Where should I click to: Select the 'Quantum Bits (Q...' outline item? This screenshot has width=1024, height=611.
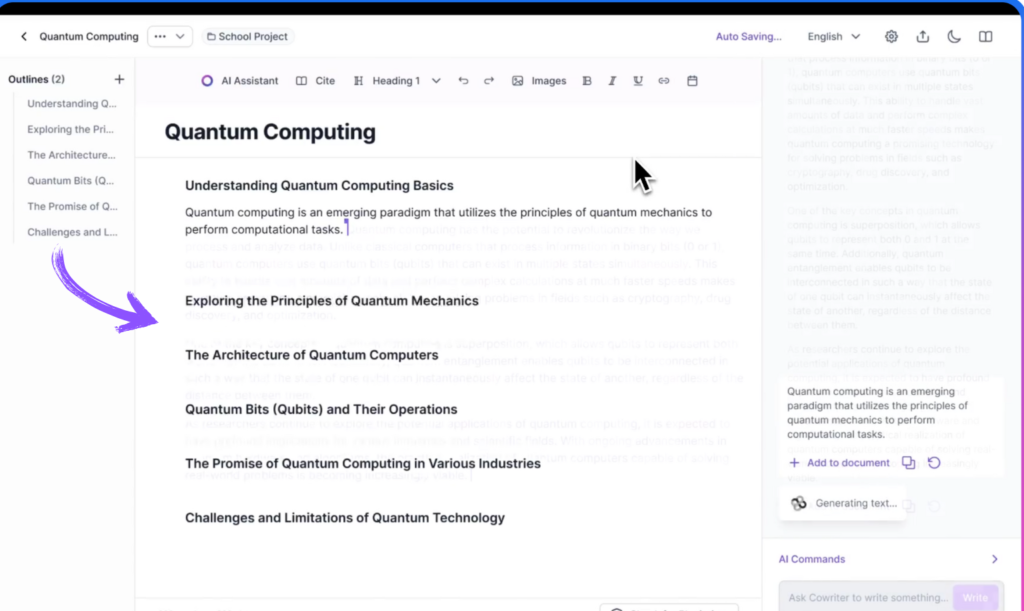click(71, 181)
